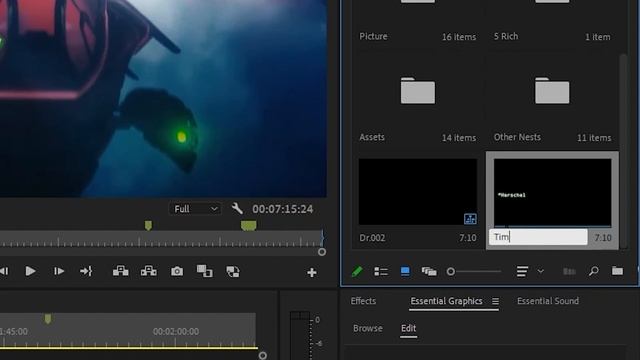
Task: Toggle project writable green pencil icon
Action: (x=357, y=271)
